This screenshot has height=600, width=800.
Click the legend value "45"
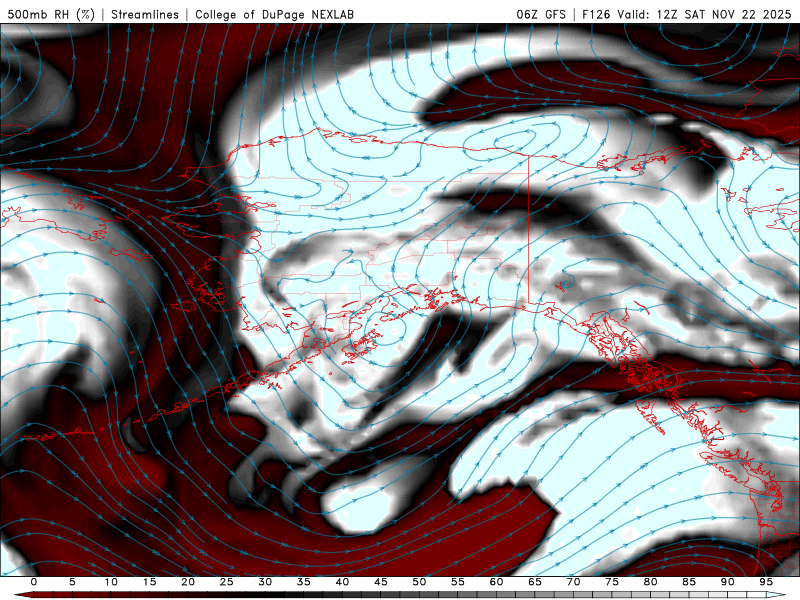click(381, 582)
